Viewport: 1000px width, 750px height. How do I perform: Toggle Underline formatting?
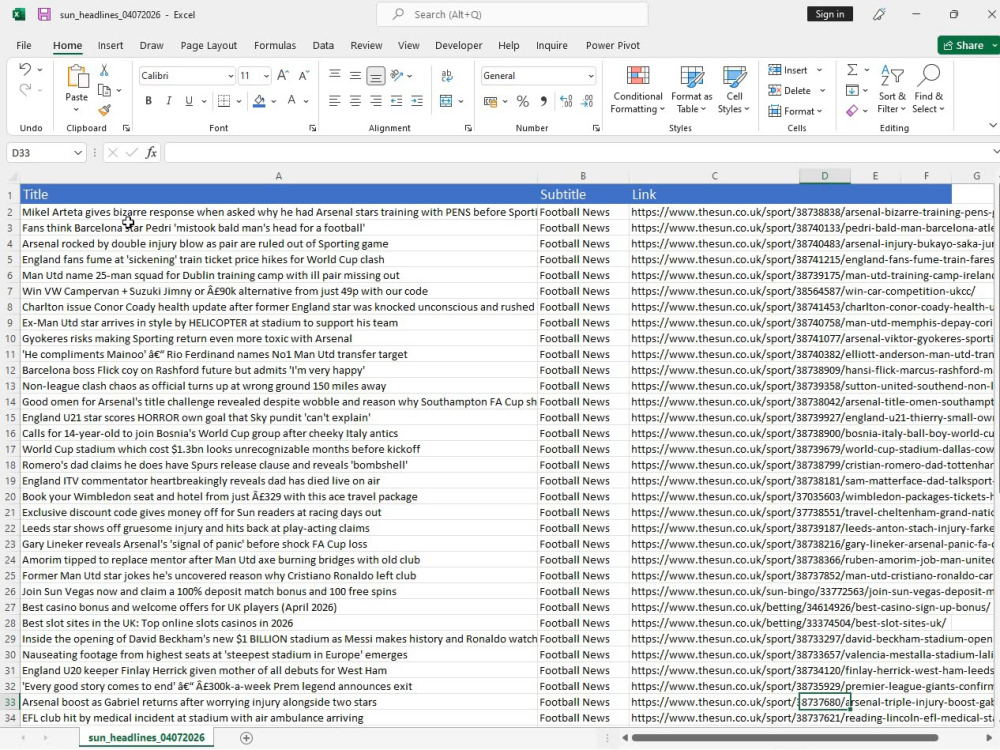click(189, 101)
